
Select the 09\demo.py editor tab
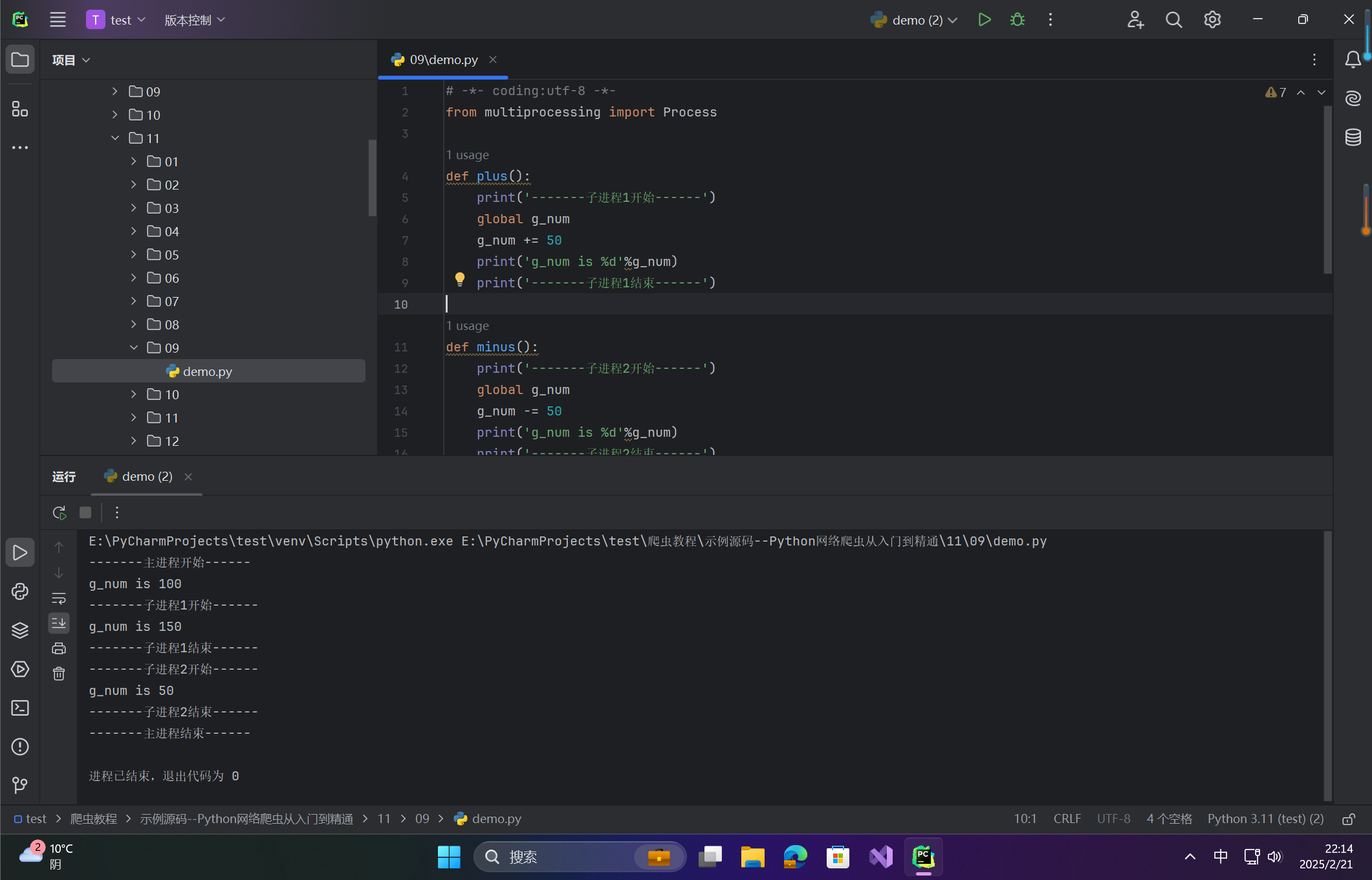(443, 60)
